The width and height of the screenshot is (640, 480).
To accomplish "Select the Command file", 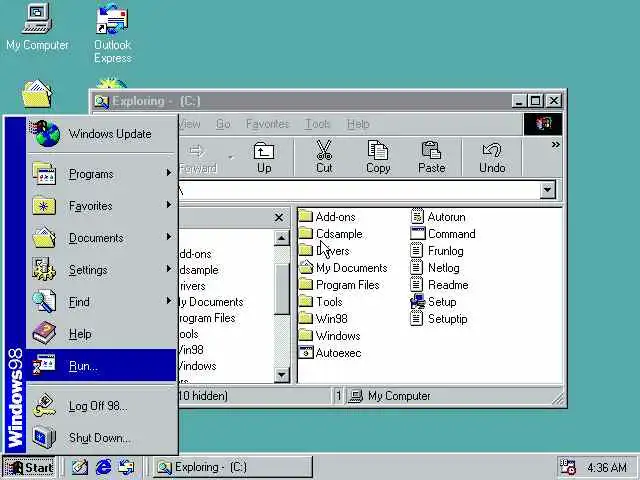I will coord(443,234).
